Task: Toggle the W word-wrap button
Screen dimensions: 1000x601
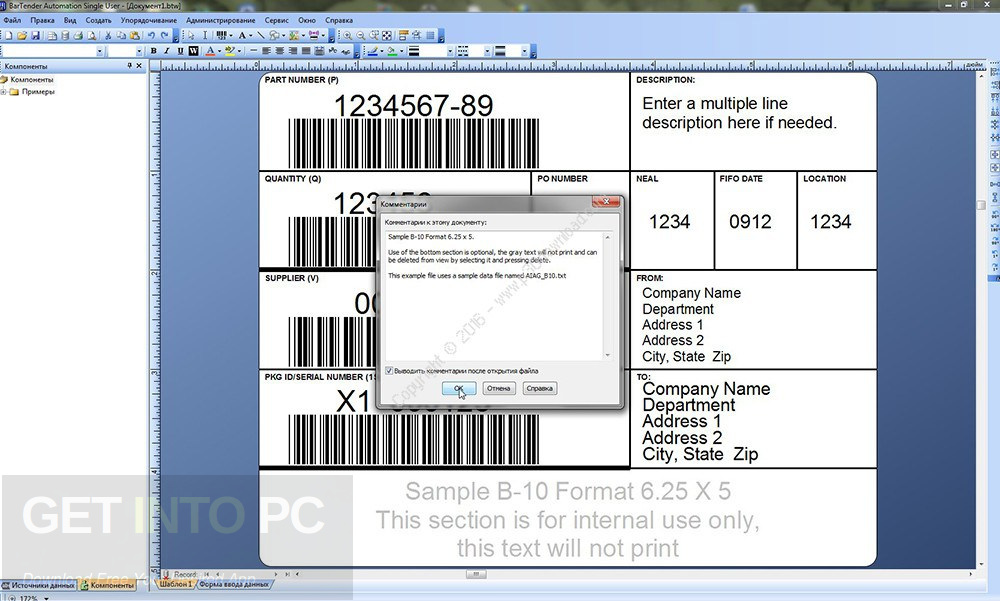Action: click(193, 50)
